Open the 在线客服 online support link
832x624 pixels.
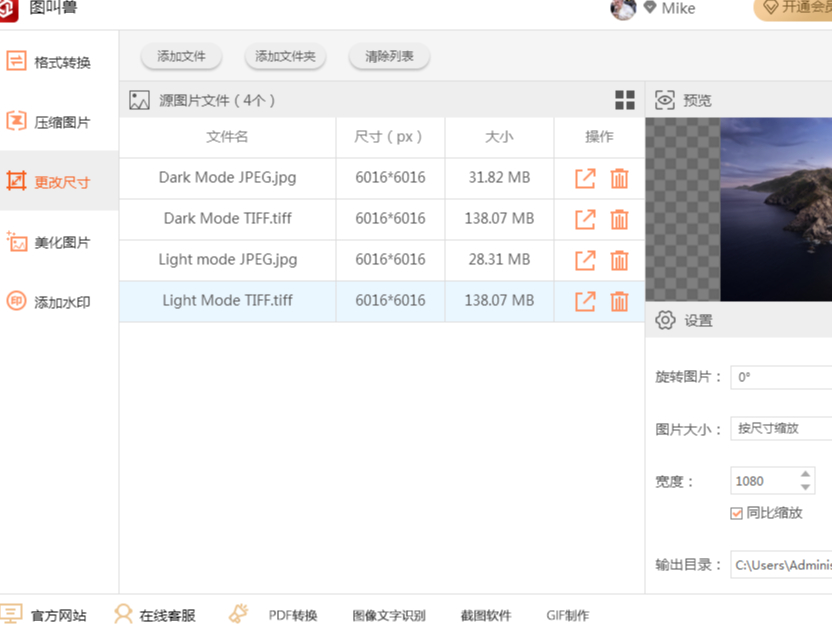(167, 615)
